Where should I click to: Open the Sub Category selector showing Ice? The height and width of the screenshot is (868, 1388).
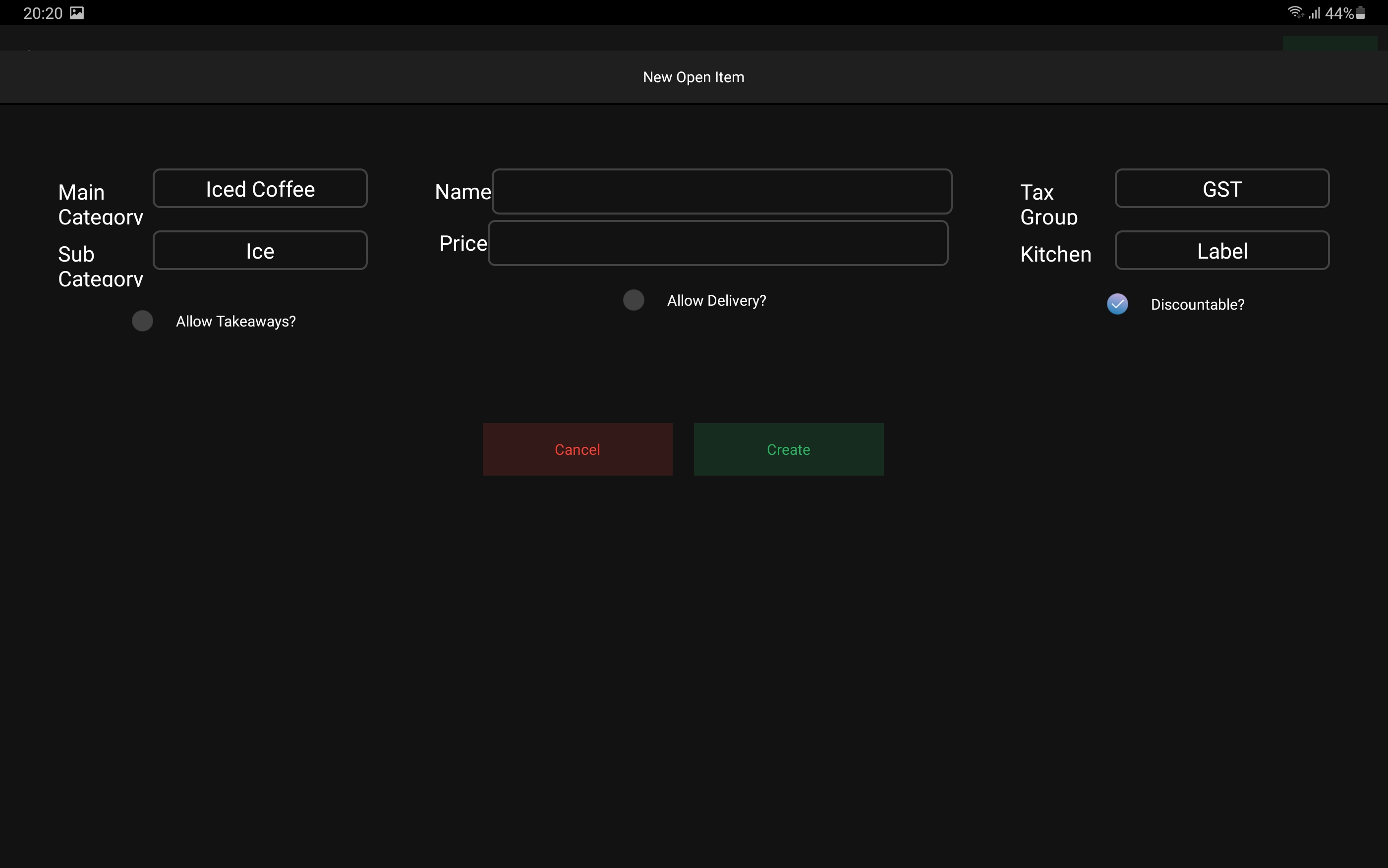pyautogui.click(x=260, y=251)
